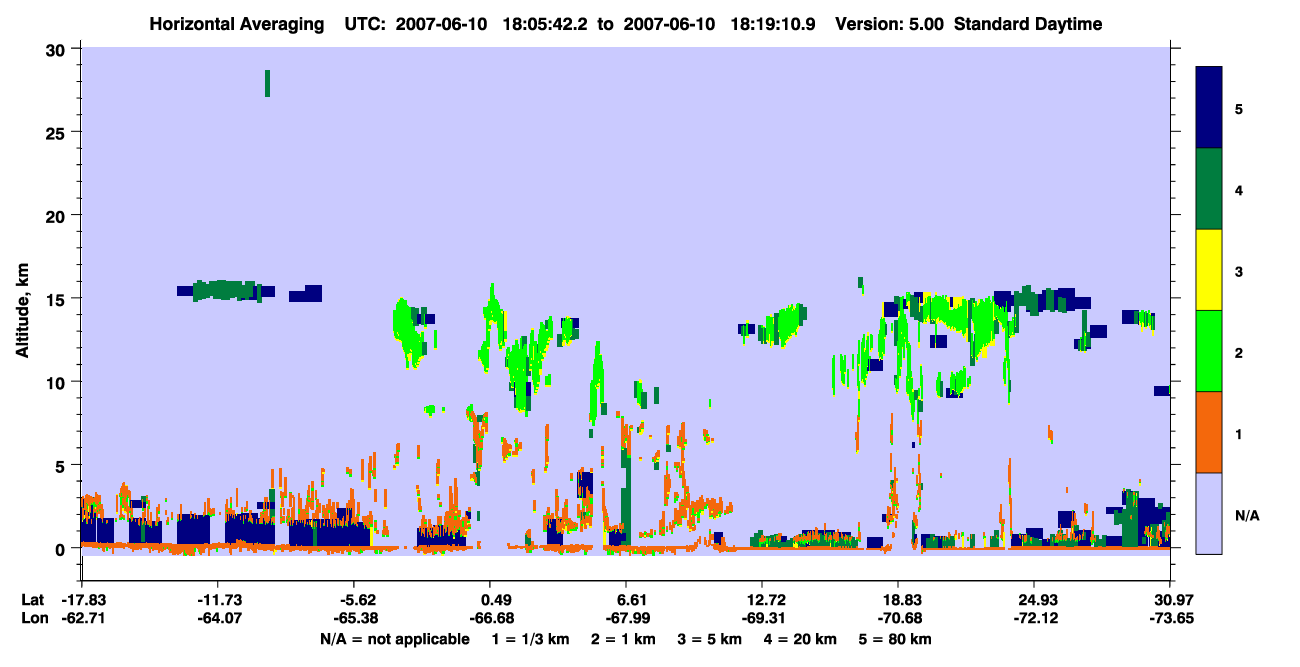Screen dimensions: 1300x667
Task: Click latitude value 24.93
Action: tap(1034, 600)
